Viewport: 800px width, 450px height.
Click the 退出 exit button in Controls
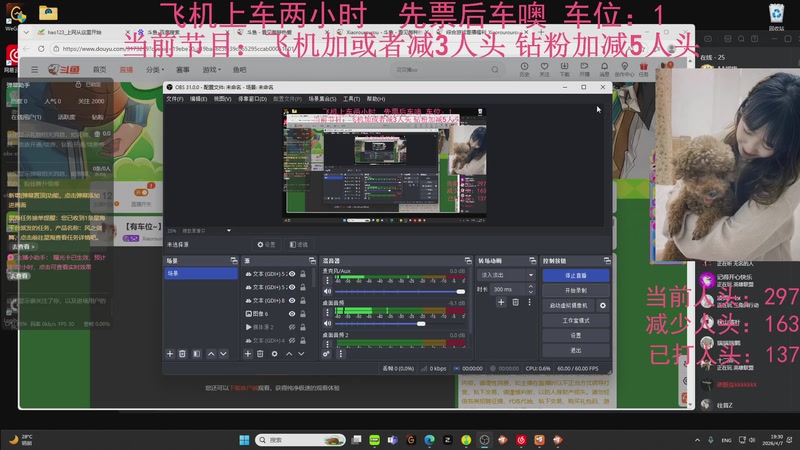click(576, 351)
